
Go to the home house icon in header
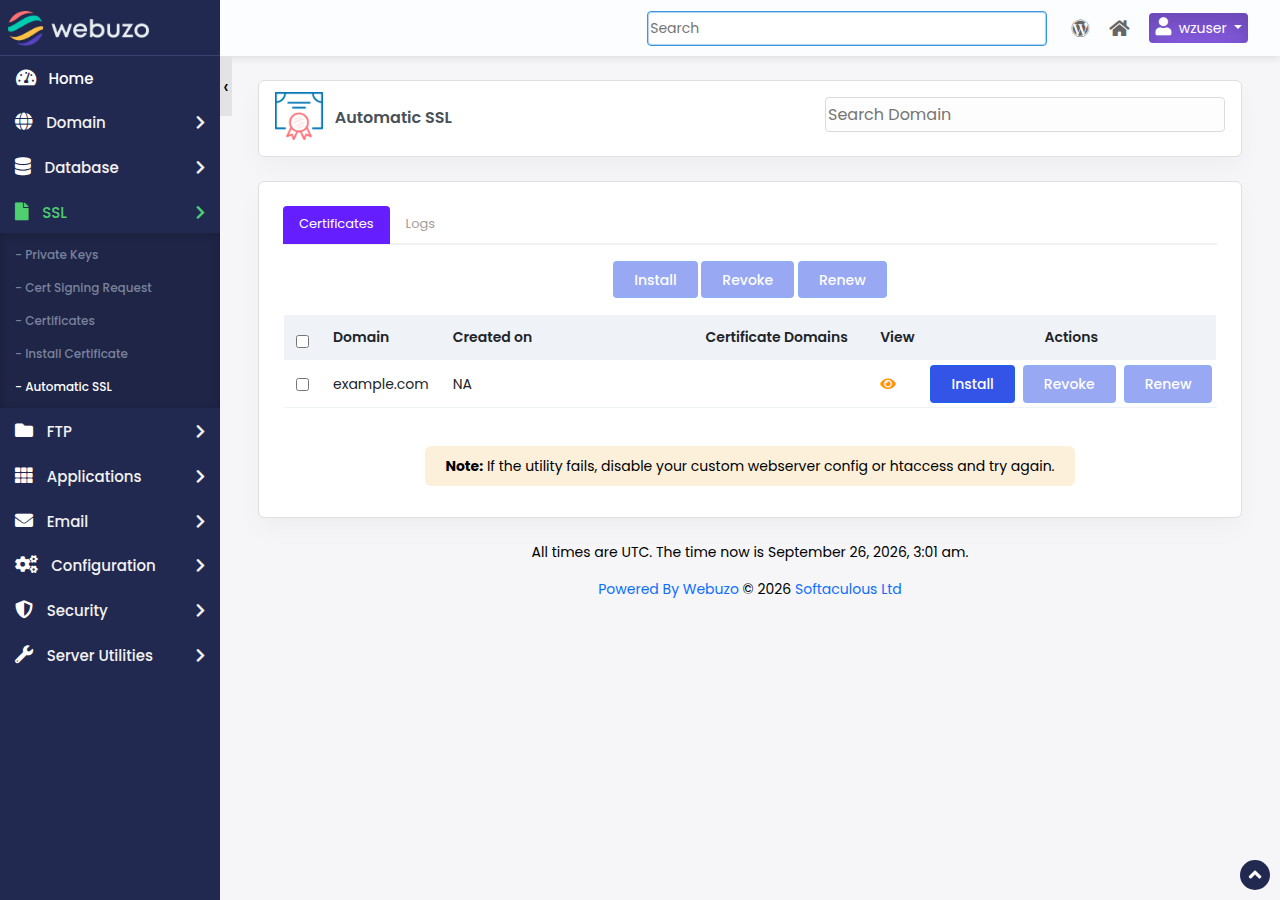[1119, 28]
